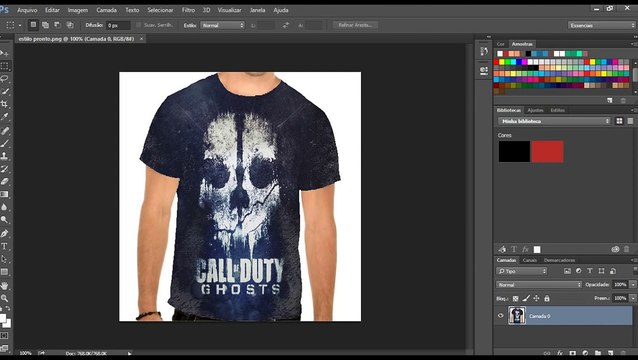Select the Move tool
Viewport: 638px width, 360px height.
4,53
